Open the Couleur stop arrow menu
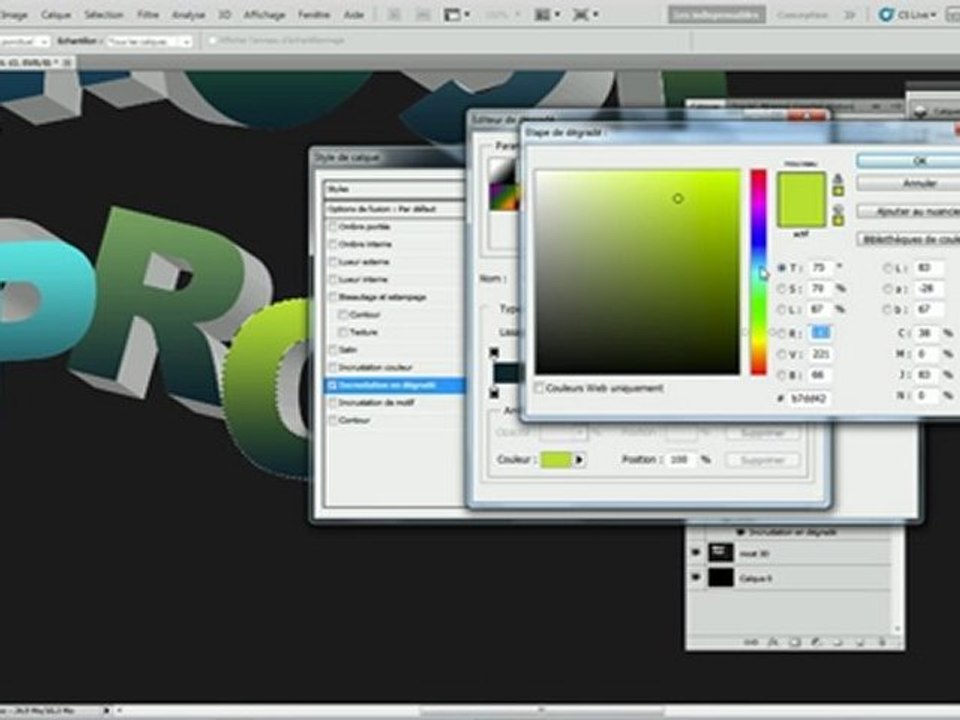Image resolution: width=960 pixels, height=720 pixels. coord(579,459)
